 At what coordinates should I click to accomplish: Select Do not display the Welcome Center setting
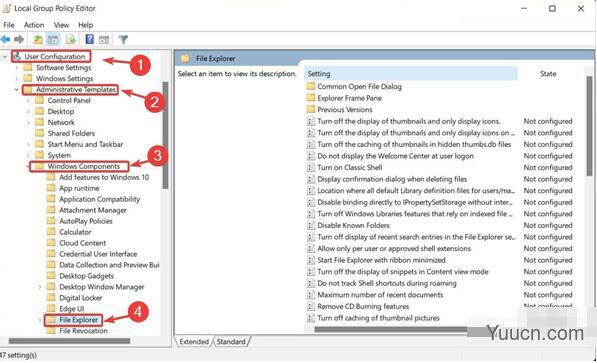pos(396,156)
